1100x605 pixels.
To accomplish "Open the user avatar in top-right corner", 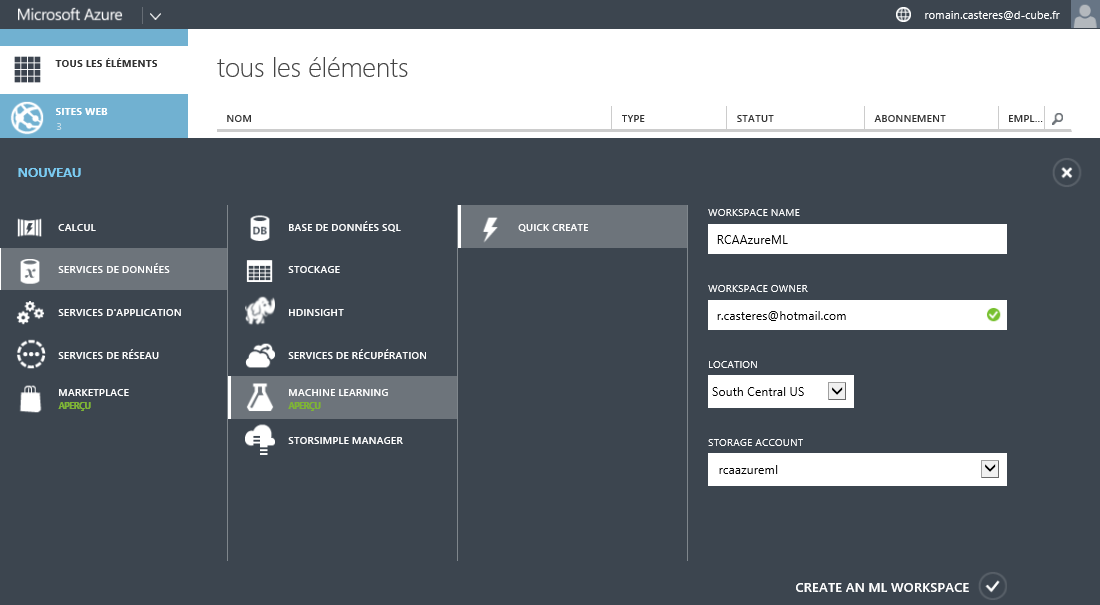I will pos(1085,14).
